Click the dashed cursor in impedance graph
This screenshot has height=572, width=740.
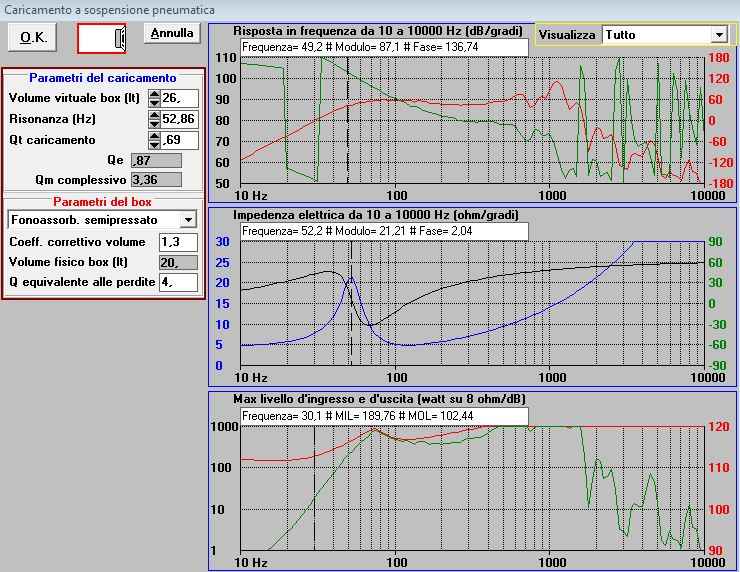pos(351,303)
